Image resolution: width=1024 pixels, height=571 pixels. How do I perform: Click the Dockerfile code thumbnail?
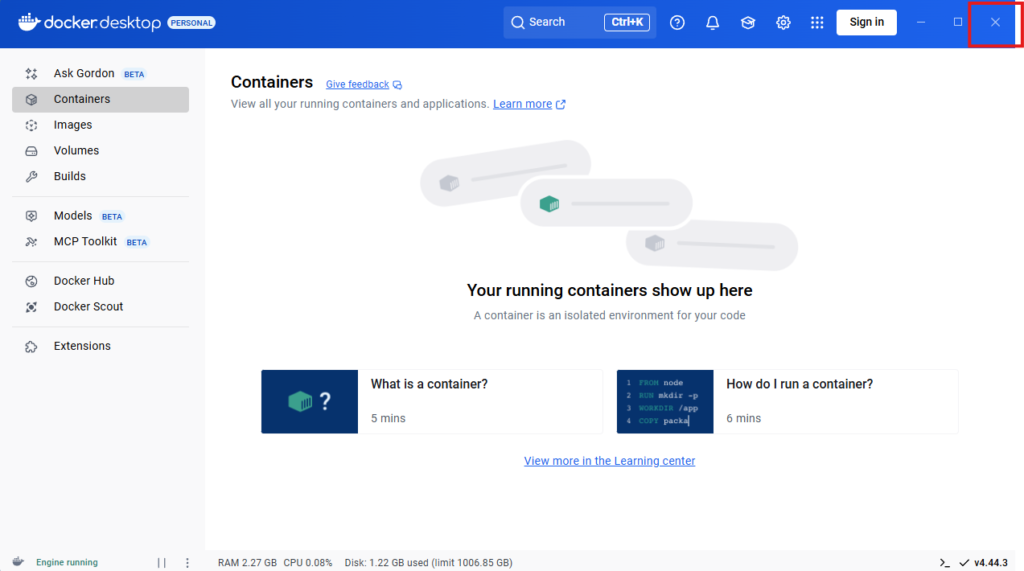(x=665, y=402)
